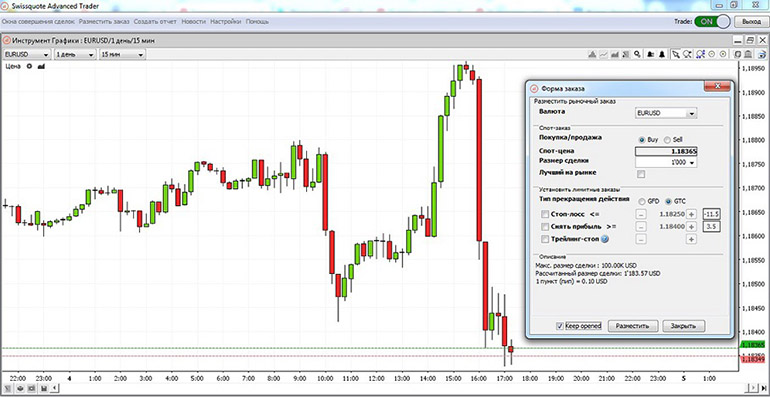
Task: Select the arrow pointer cursor tool
Action: point(676,54)
